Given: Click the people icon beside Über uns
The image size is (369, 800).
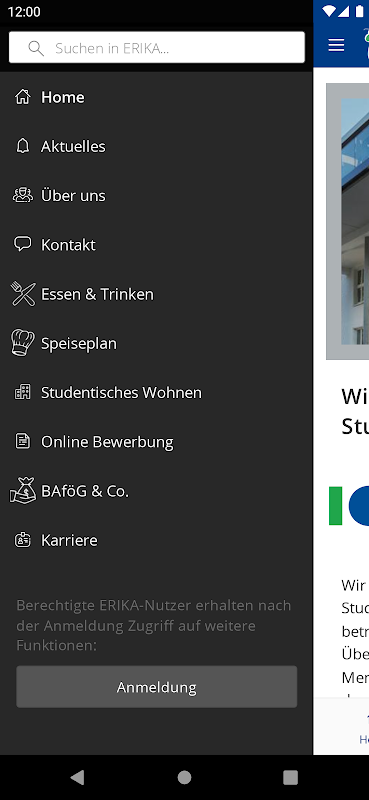Looking at the screenshot, I should click(x=22, y=195).
